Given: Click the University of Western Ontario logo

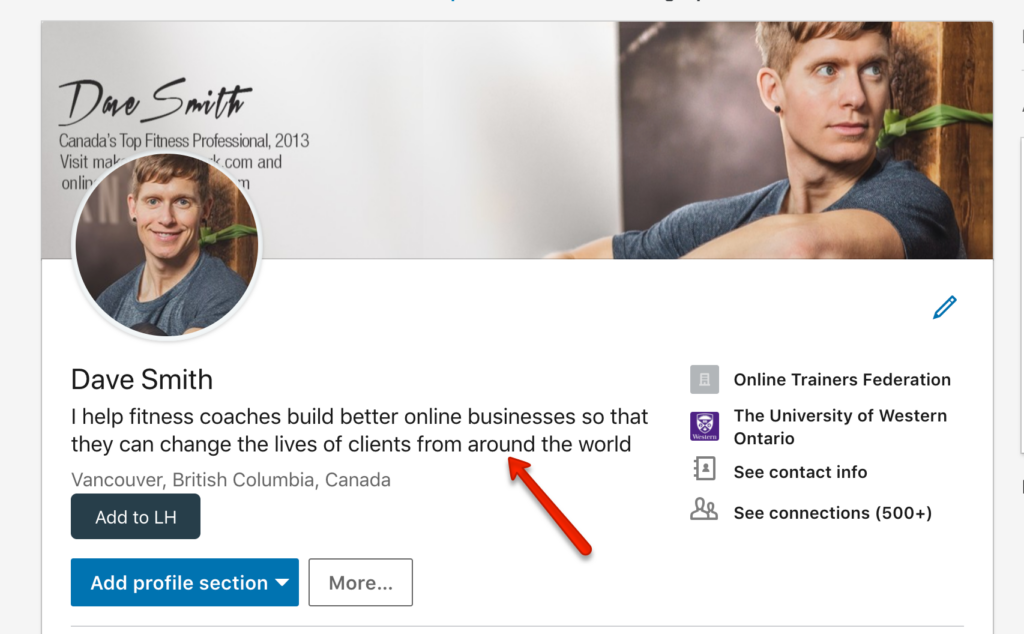Looking at the screenshot, I should pos(704,426).
